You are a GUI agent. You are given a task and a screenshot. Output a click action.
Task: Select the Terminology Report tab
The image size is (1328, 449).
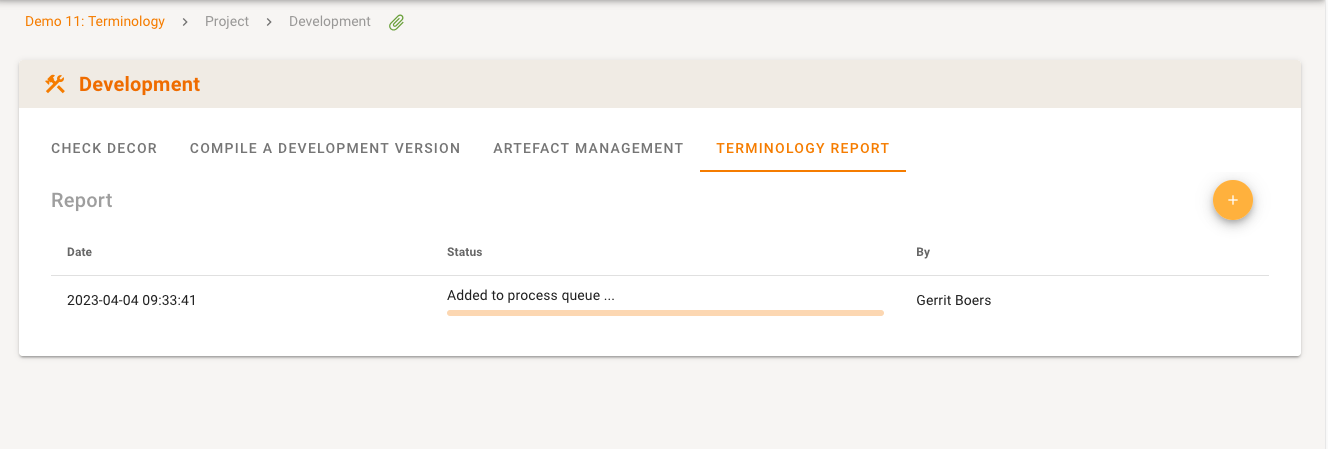coord(802,148)
